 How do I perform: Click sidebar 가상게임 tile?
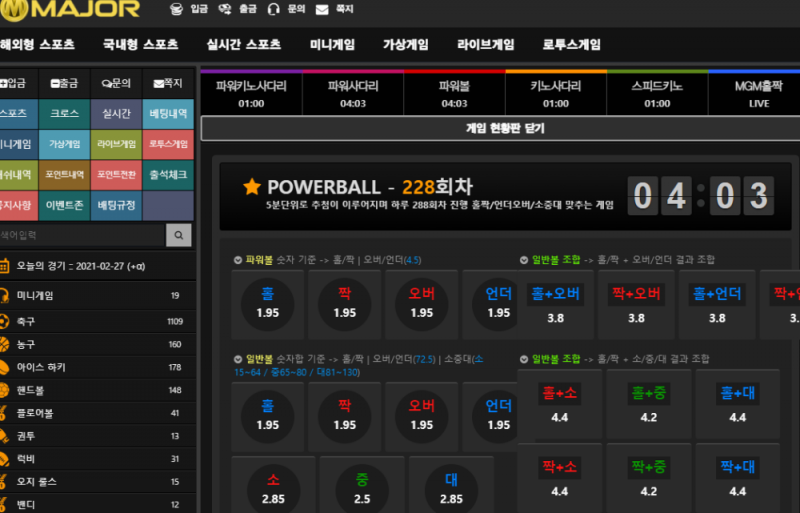point(65,144)
